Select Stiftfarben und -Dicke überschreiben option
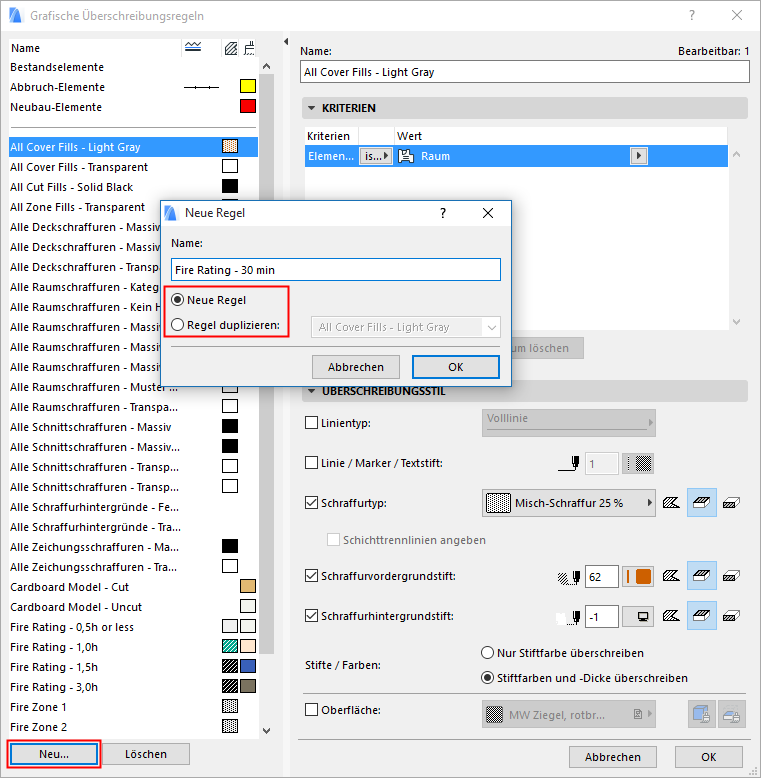Viewport: 761px width, 778px height. pyautogui.click(x=487, y=678)
